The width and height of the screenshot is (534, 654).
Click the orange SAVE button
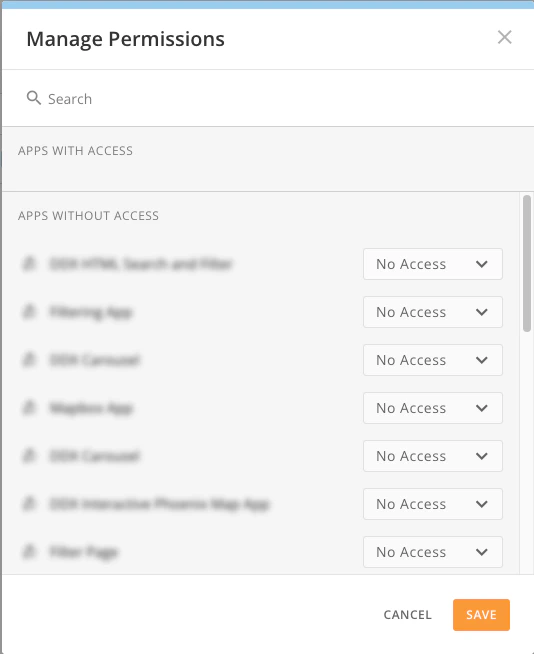point(481,615)
